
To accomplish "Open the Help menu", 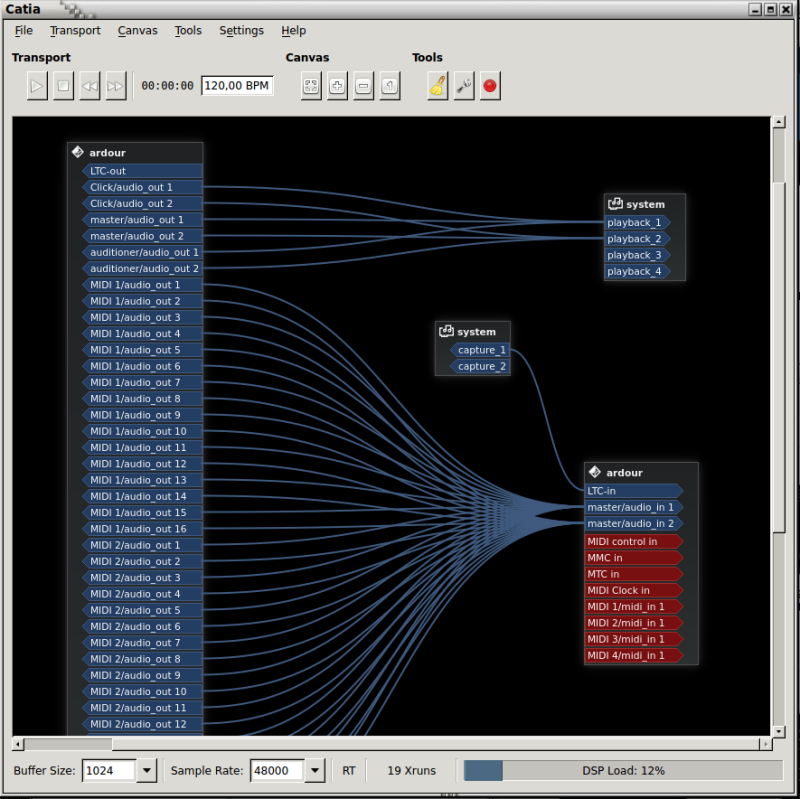I will (x=293, y=31).
